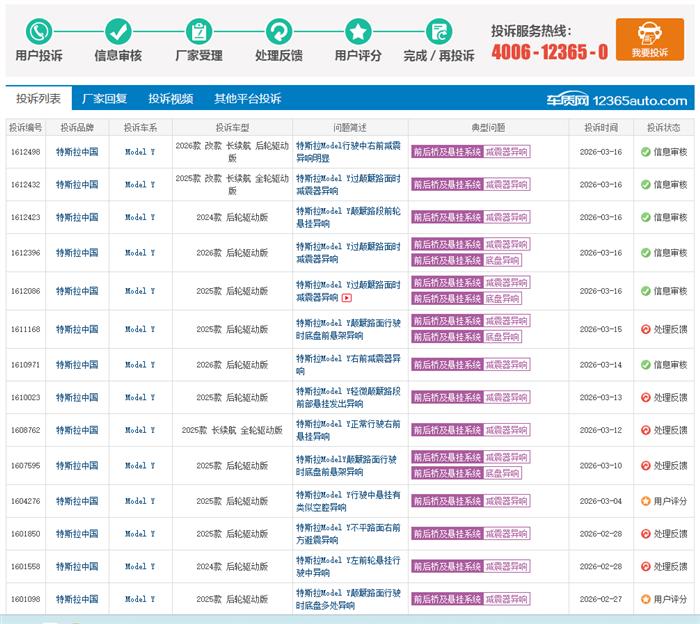700x624 pixels.
Task: Open the 投诉视频 tab
Action: pyautogui.click(x=170, y=99)
